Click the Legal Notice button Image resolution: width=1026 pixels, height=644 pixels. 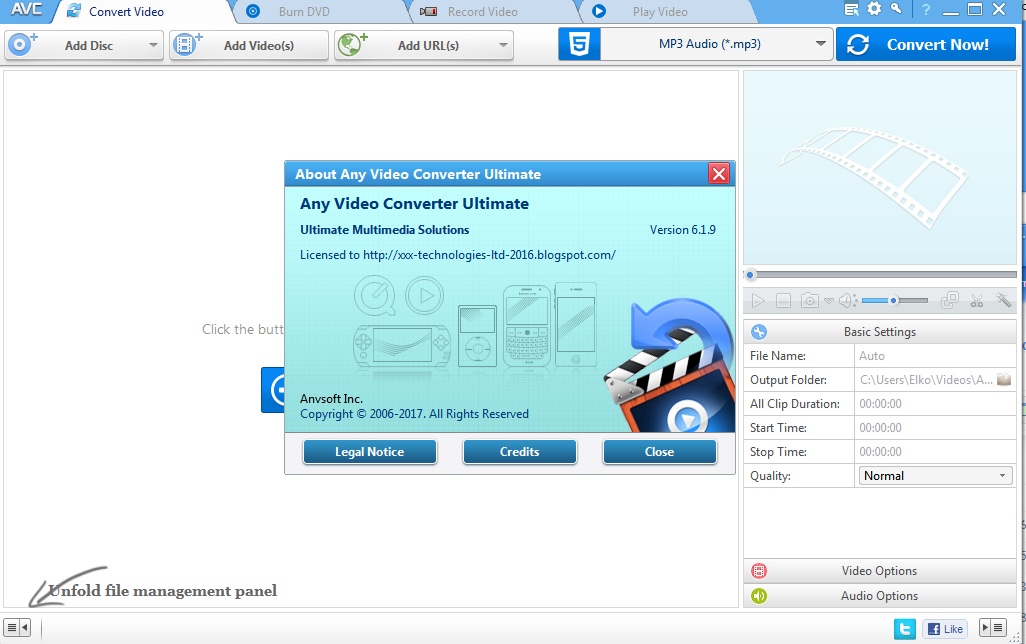tap(370, 452)
